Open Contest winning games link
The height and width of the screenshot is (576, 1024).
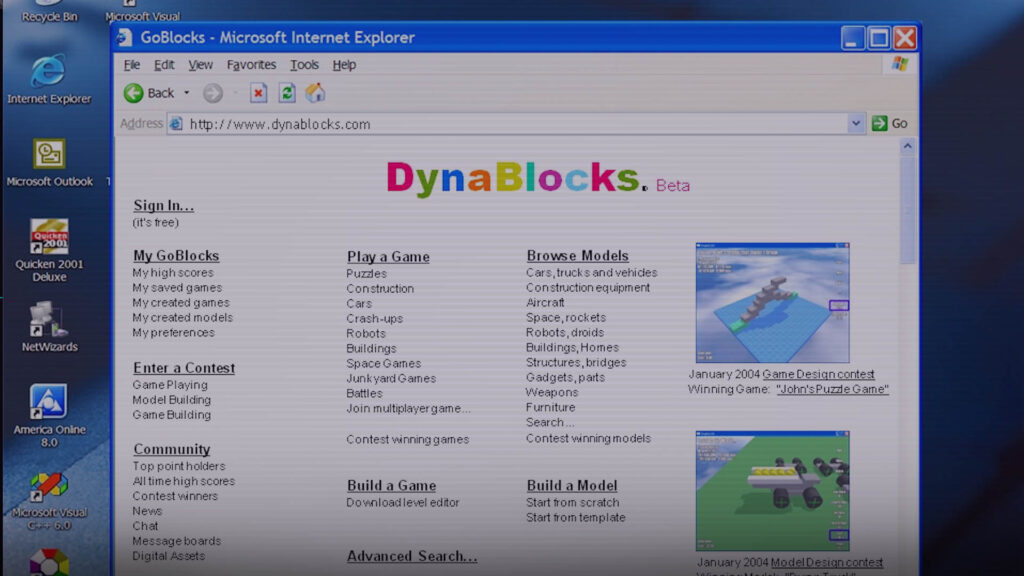[x=408, y=440]
